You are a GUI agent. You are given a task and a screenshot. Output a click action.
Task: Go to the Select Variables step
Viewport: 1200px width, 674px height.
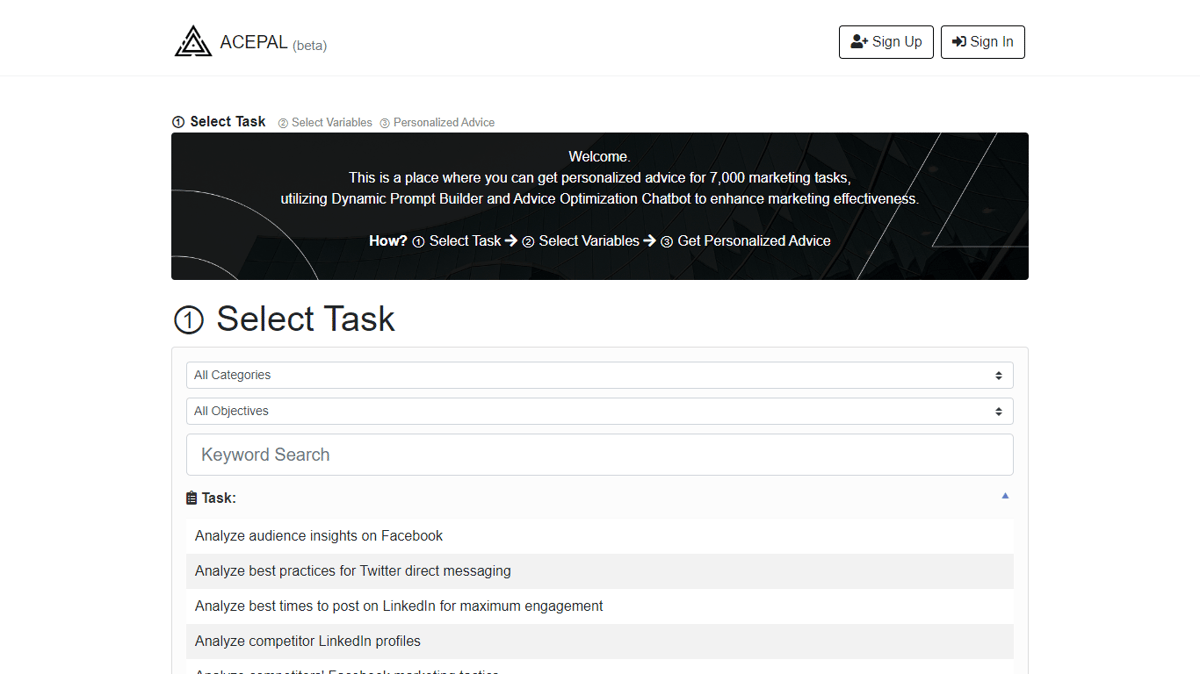(325, 123)
